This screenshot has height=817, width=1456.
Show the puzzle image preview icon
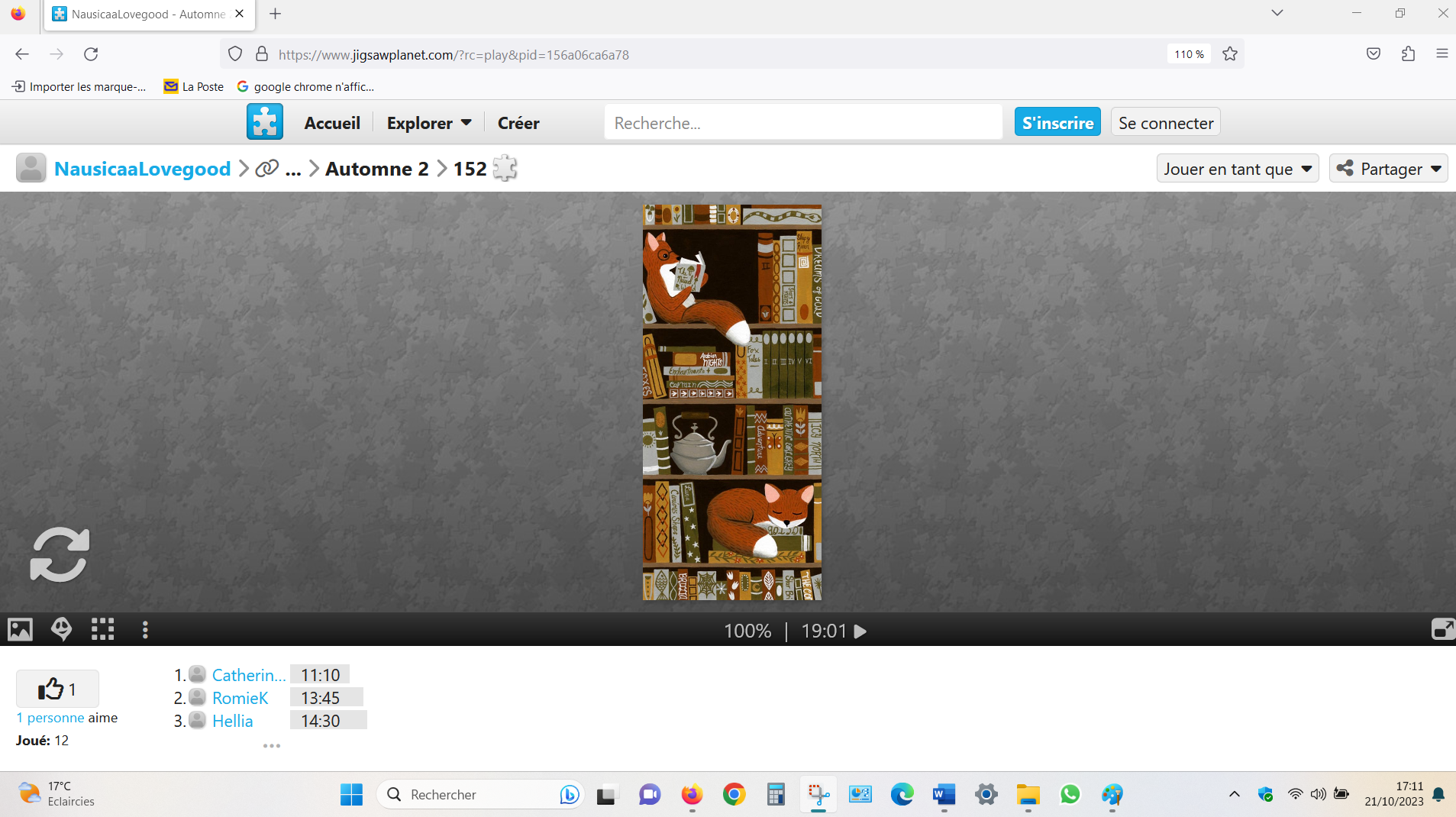point(21,629)
